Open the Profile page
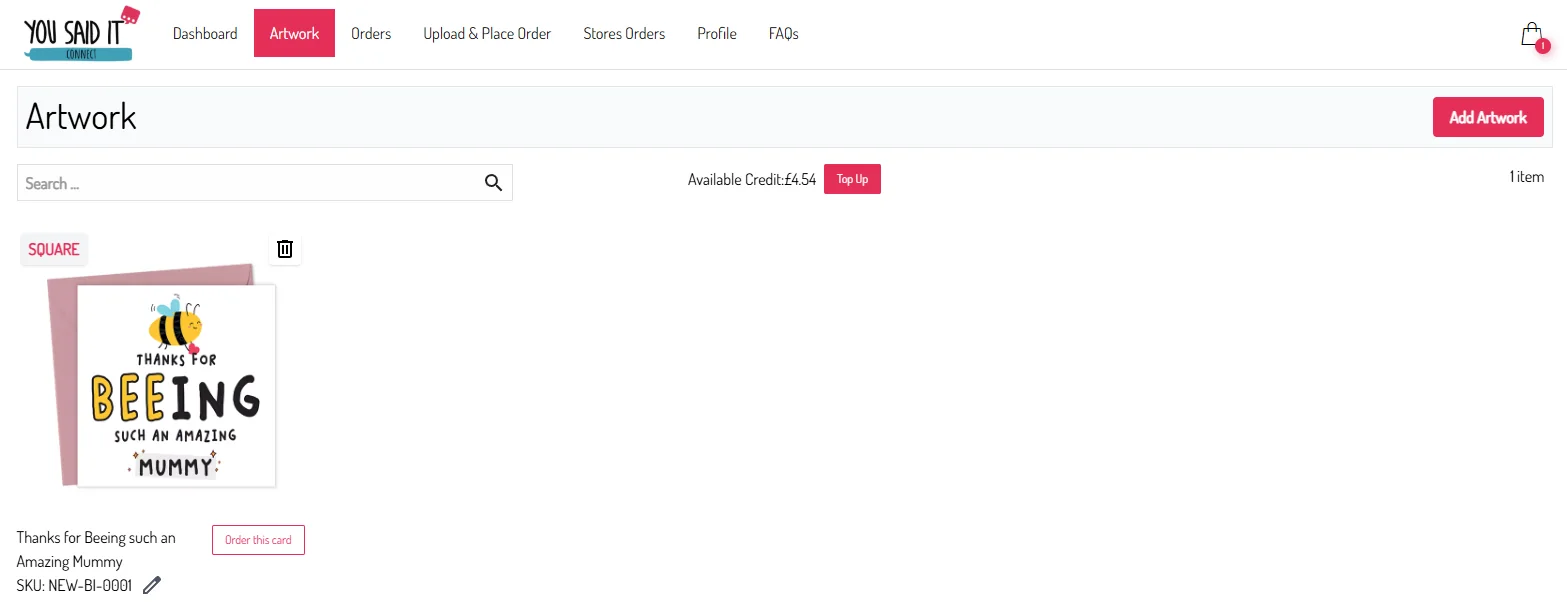 [717, 33]
